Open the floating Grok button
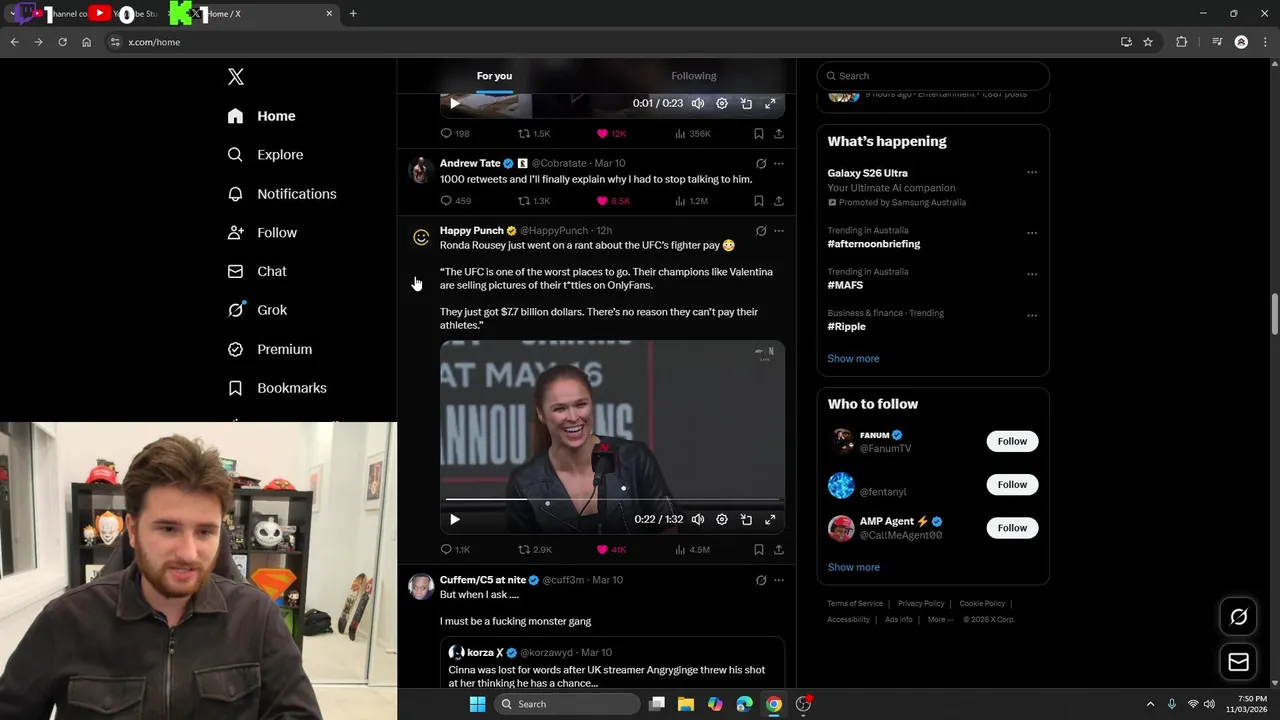 tap(1238, 617)
